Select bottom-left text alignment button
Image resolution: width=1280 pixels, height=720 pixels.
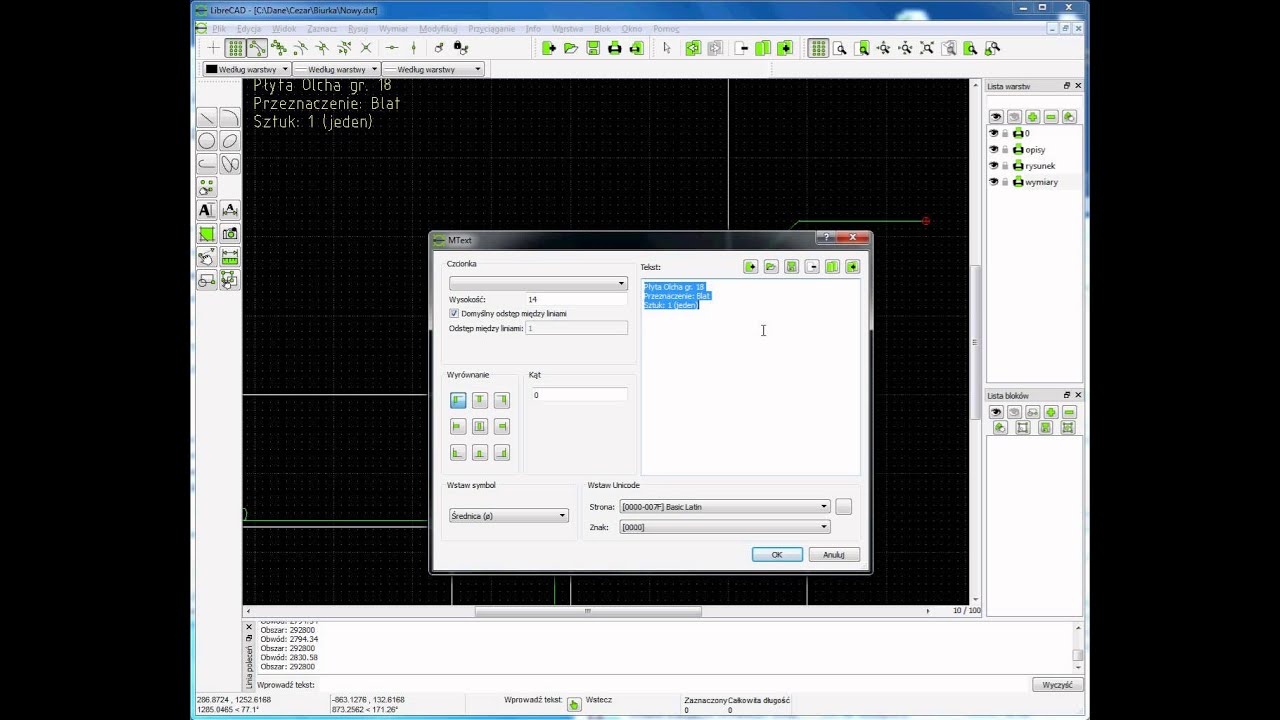point(458,453)
